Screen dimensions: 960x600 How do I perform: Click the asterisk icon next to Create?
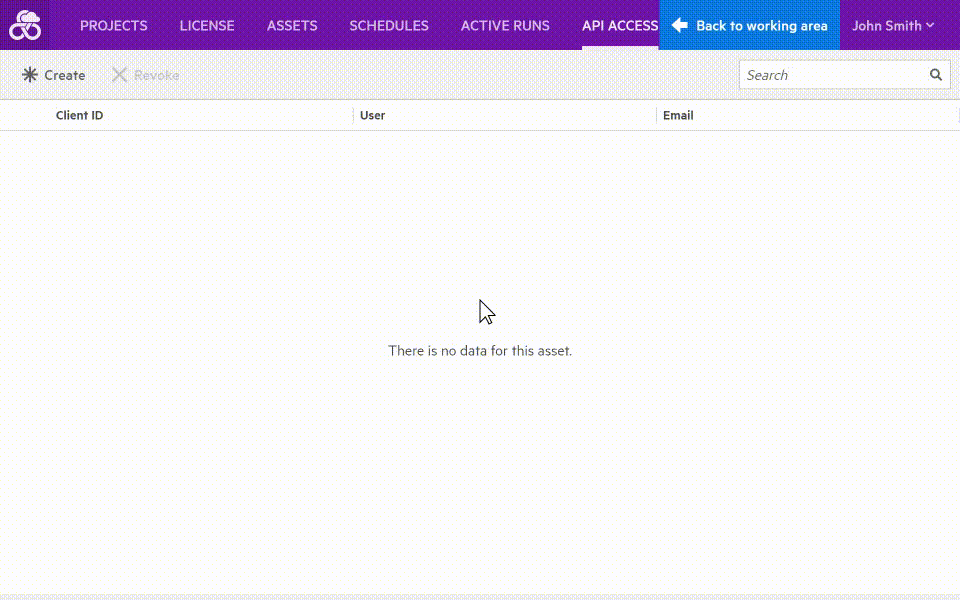pyautogui.click(x=28, y=74)
